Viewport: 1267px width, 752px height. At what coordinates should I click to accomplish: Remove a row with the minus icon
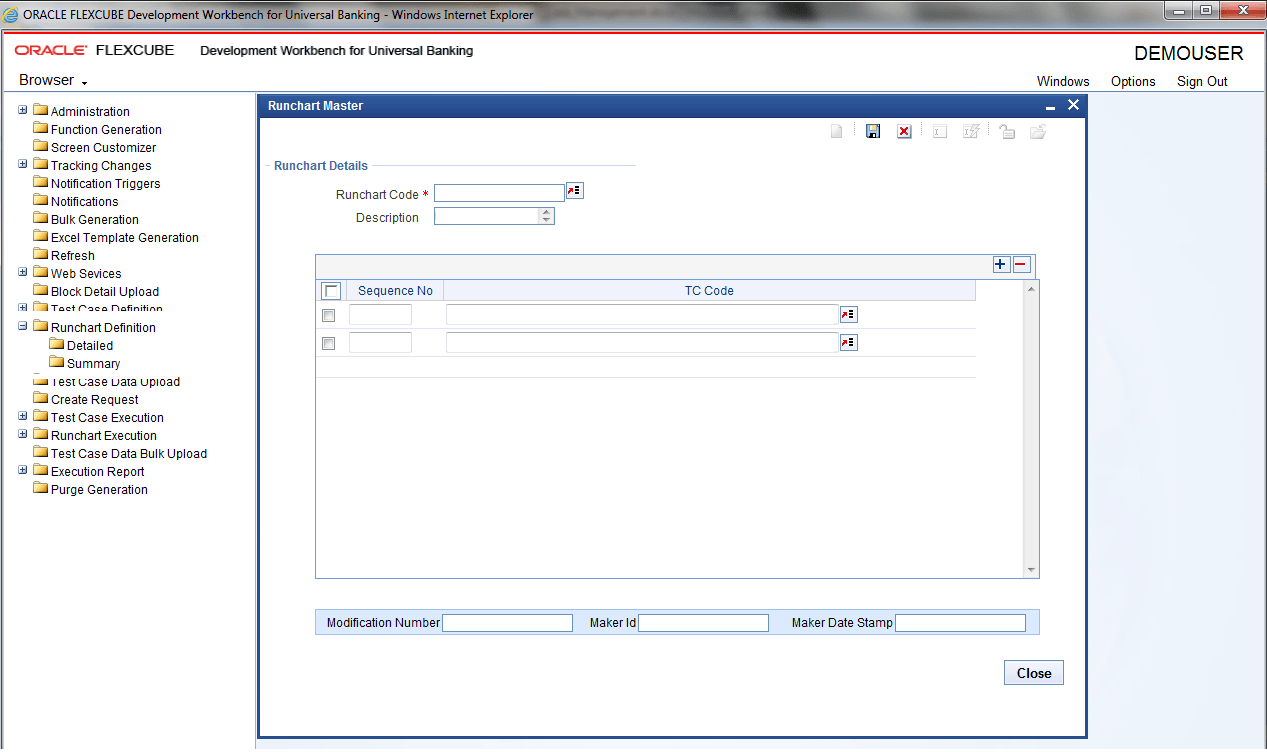coord(1021,264)
